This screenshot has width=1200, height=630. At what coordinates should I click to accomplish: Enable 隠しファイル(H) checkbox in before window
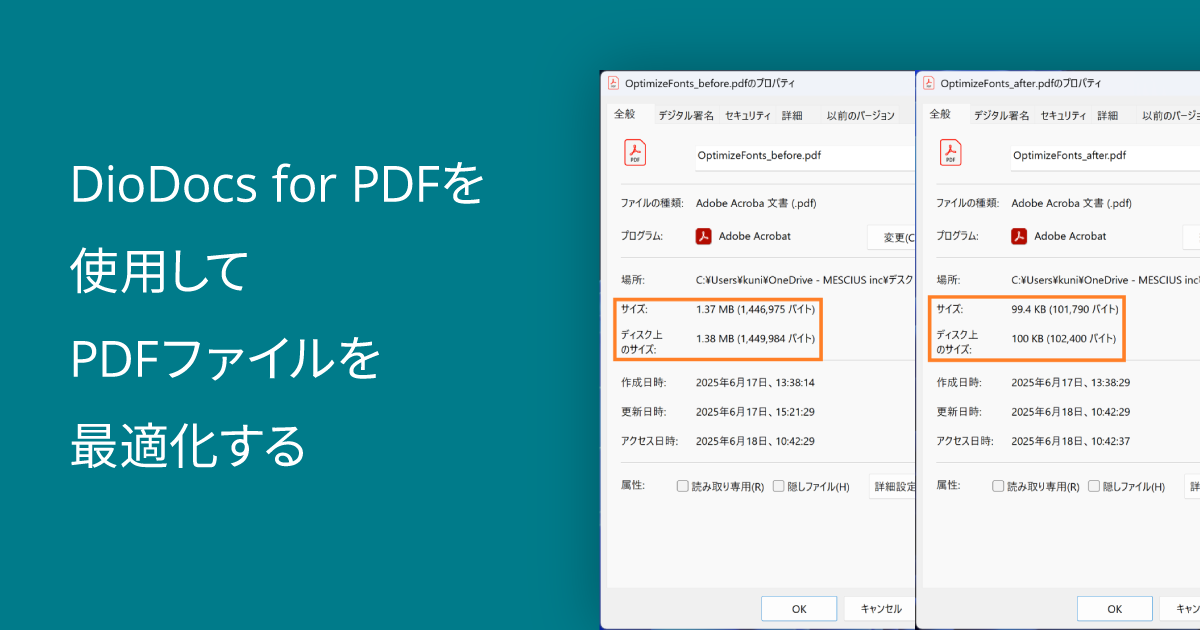[779, 487]
